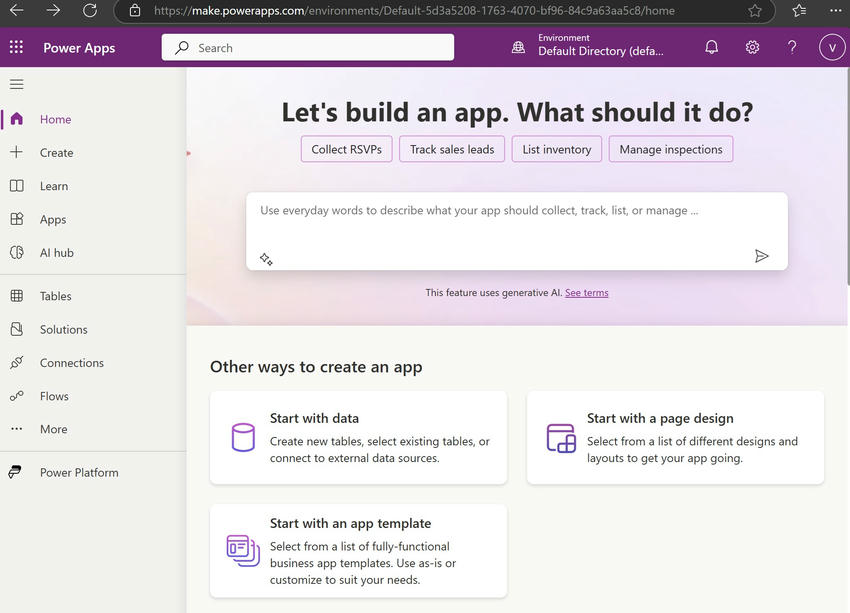Image resolution: width=850 pixels, height=613 pixels.
Task: View site information lock icon
Action: click(135, 10)
